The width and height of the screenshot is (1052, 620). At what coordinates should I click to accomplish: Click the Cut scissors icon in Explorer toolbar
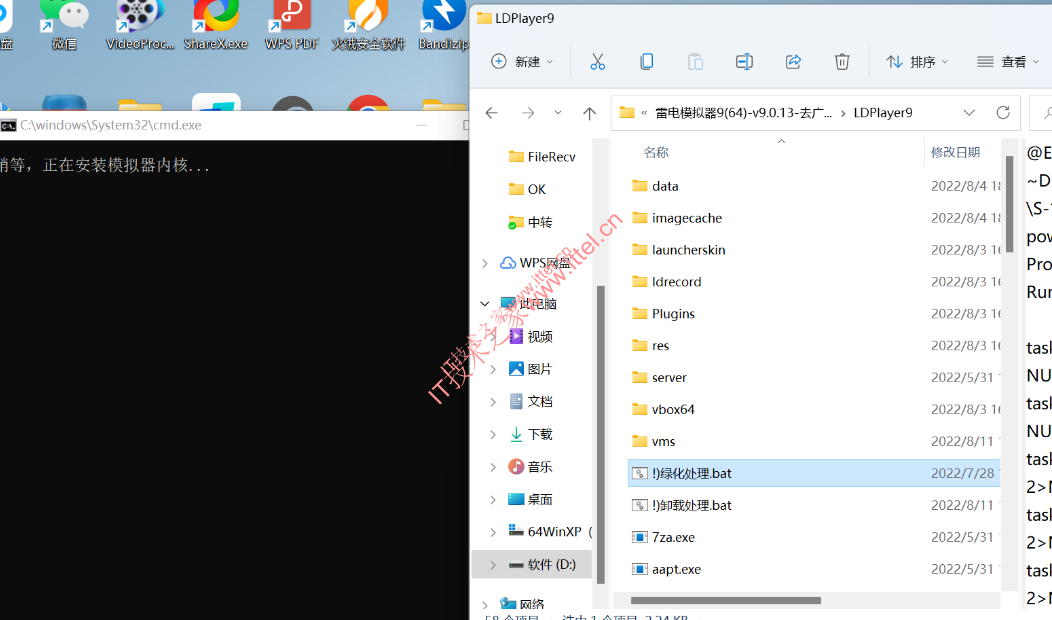click(x=597, y=62)
